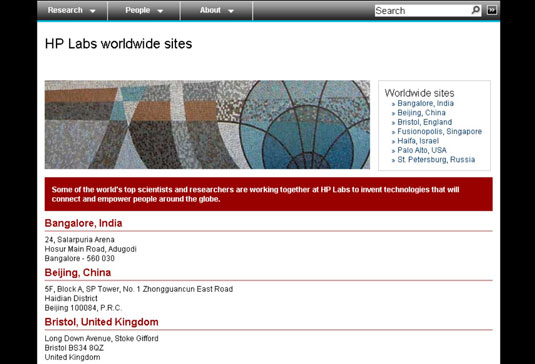The image size is (535, 364).
Task: Open the Bristol, England site link
Action: coord(424,122)
